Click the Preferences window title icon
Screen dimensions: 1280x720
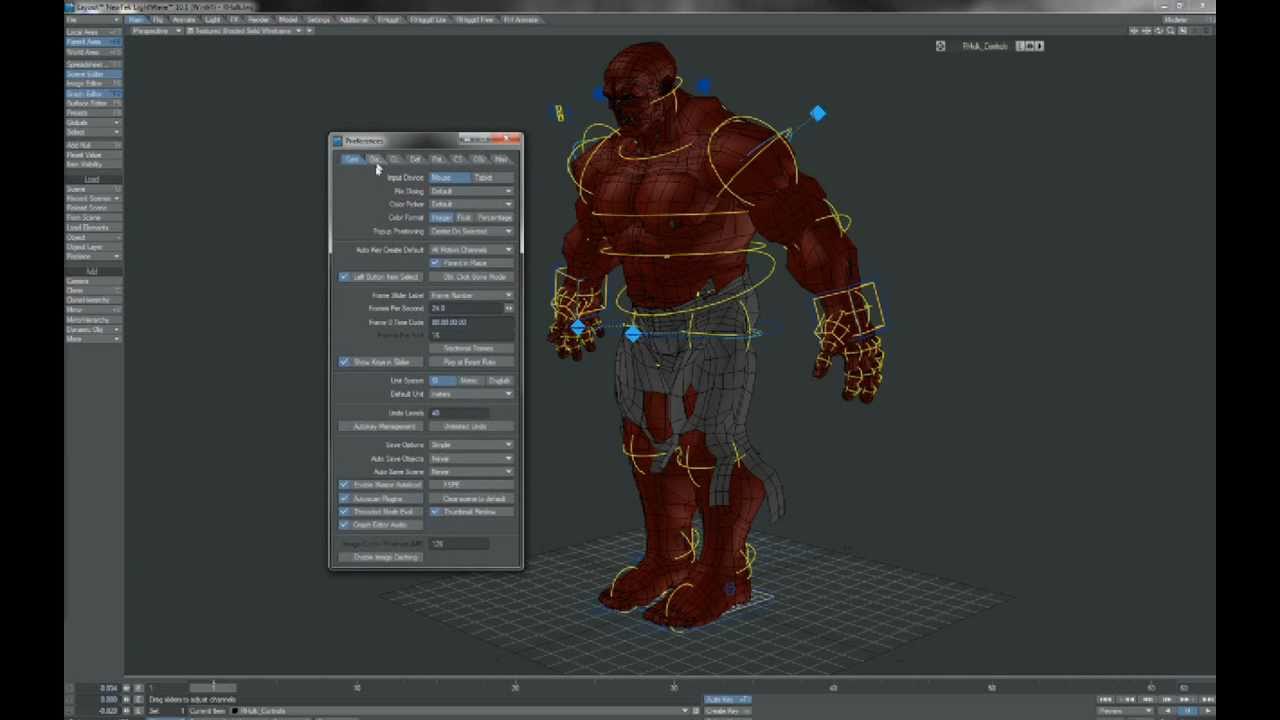[x=337, y=141]
